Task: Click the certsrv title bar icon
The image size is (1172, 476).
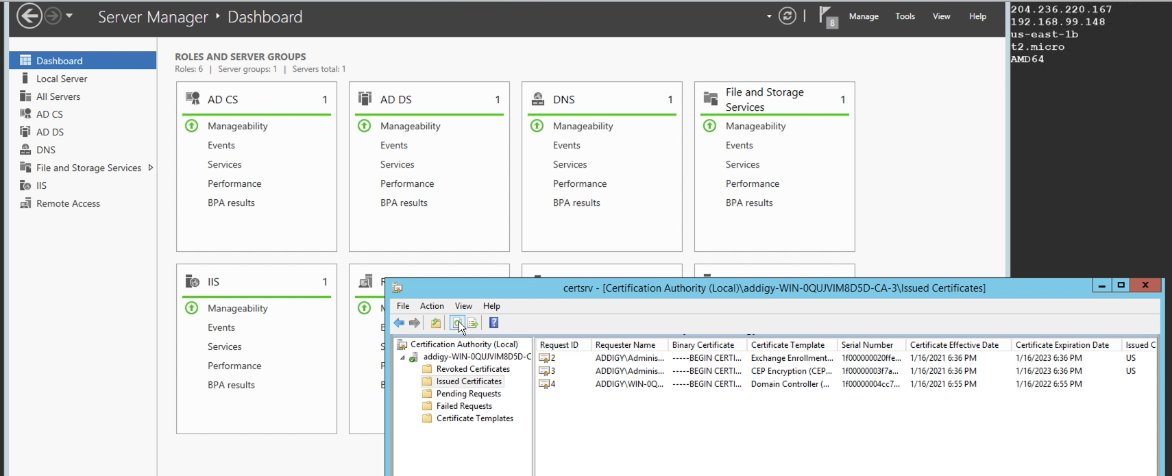Action: (398, 288)
